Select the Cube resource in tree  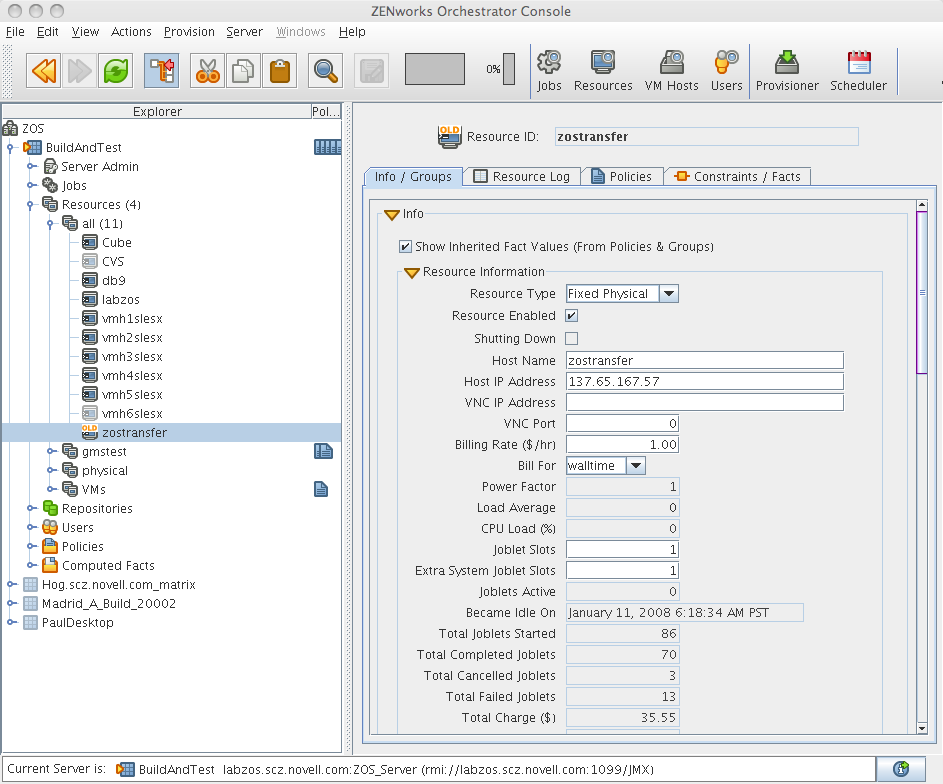pos(117,242)
